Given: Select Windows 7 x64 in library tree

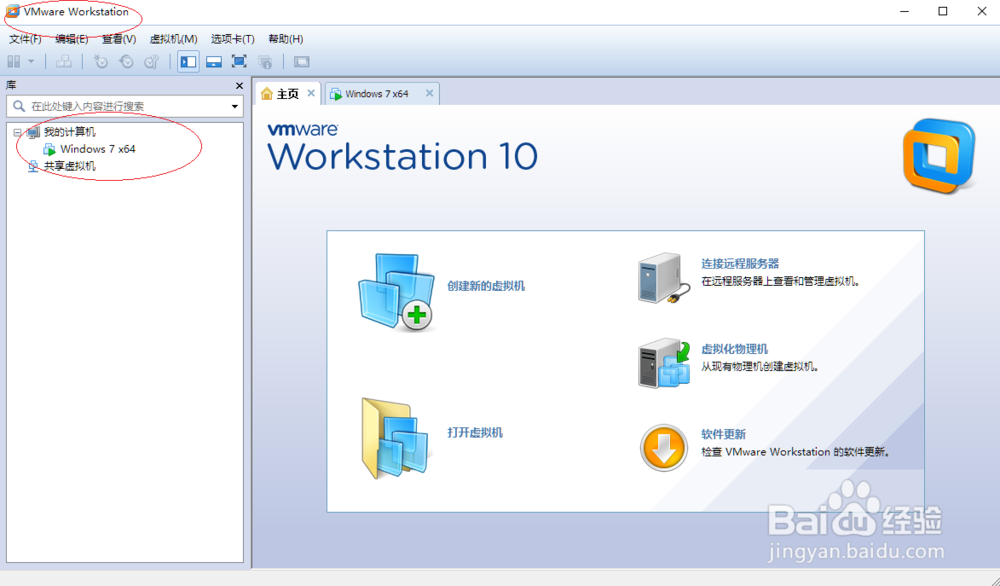Looking at the screenshot, I should point(98,149).
